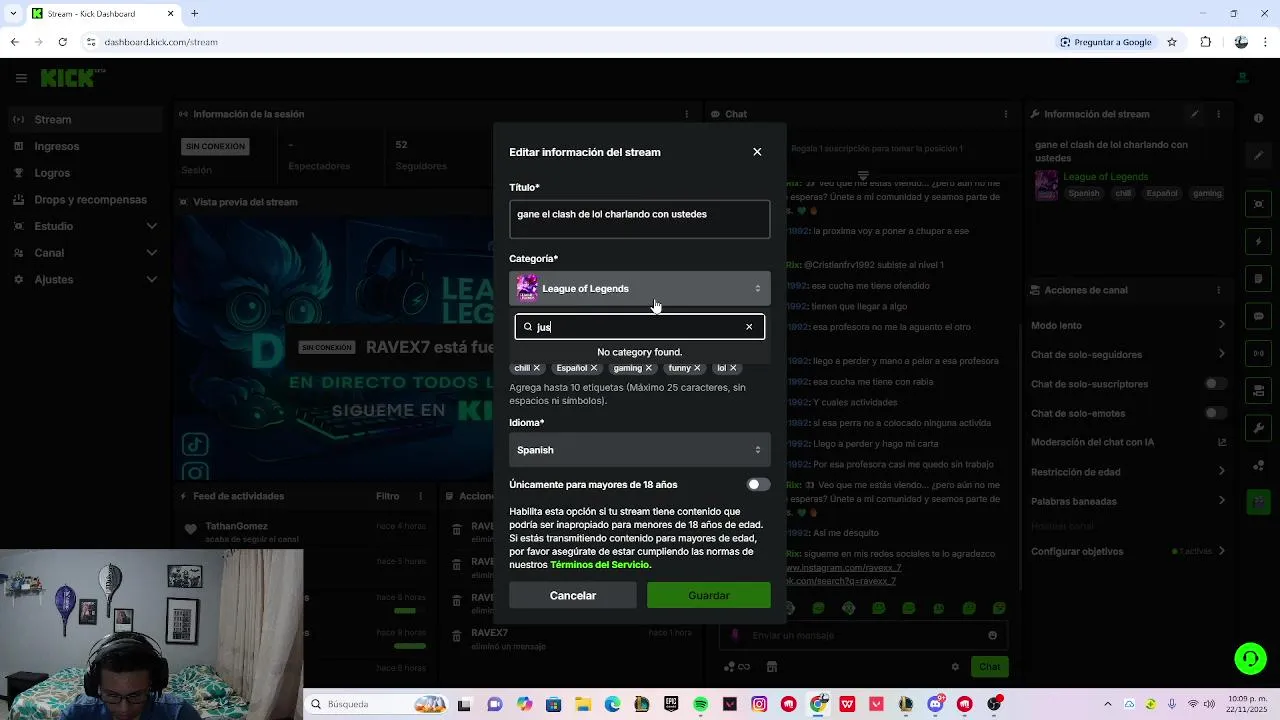Open Epic Games from the taskbar
1280x720 pixels.
point(671,704)
